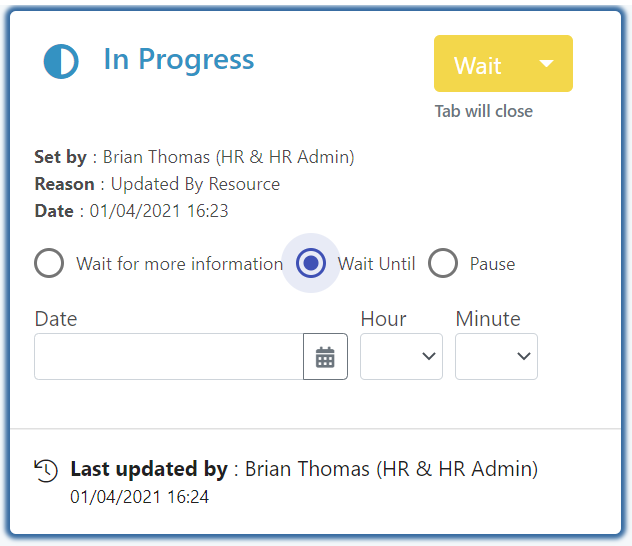The width and height of the screenshot is (632, 546).
Task: Click the In Progress half-circle status icon
Action: pos(61,61)
